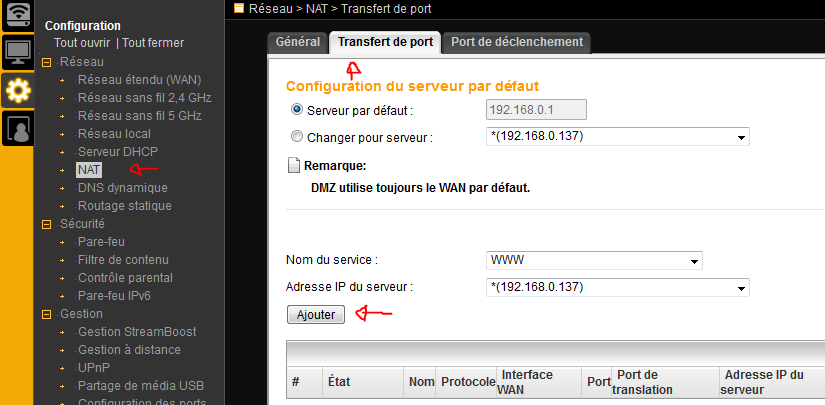Image resolution: width=825 pixels, height=405 pixels.
Task: Collapse the Gestion tree section
Action: pos(47,314)
